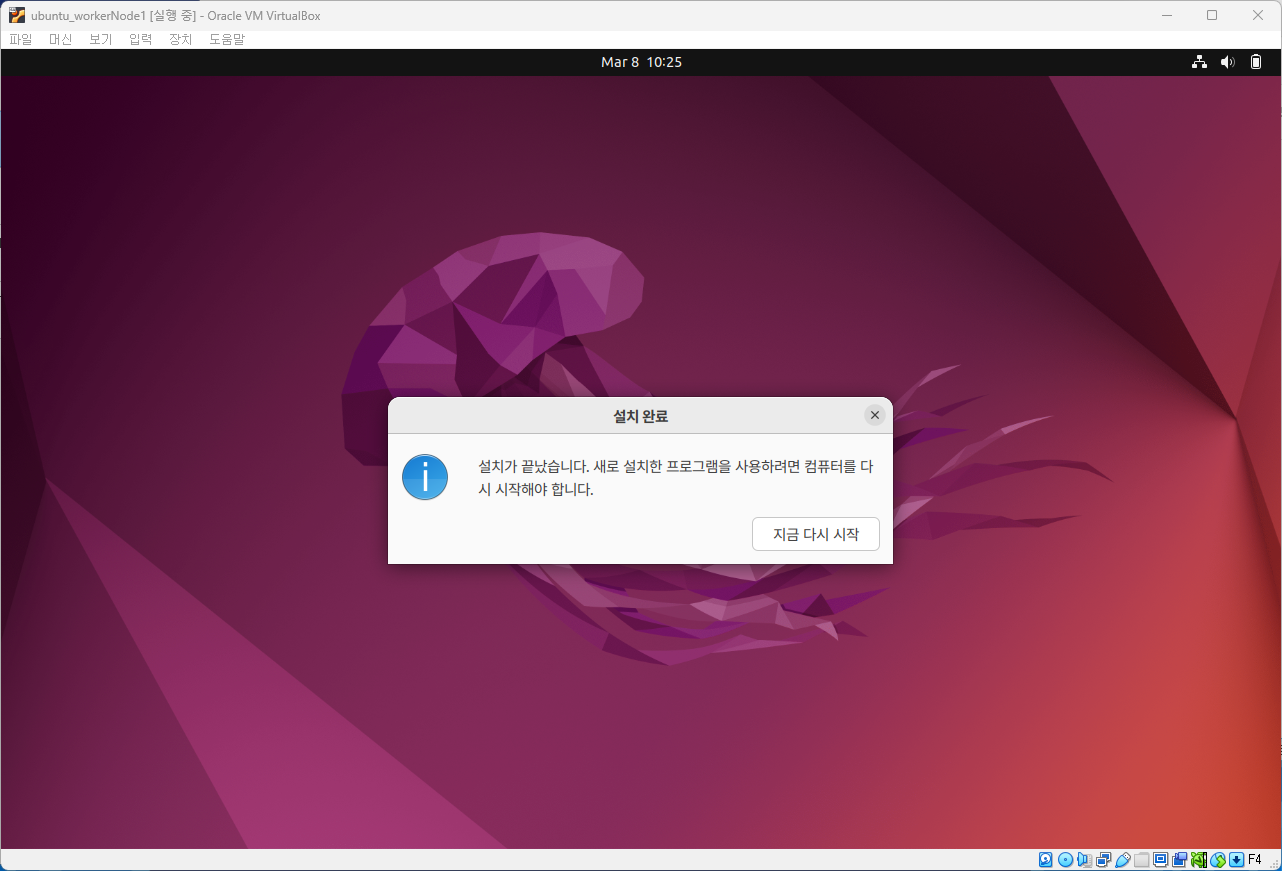Click the hard disk activity status icon

[1045, 859]
